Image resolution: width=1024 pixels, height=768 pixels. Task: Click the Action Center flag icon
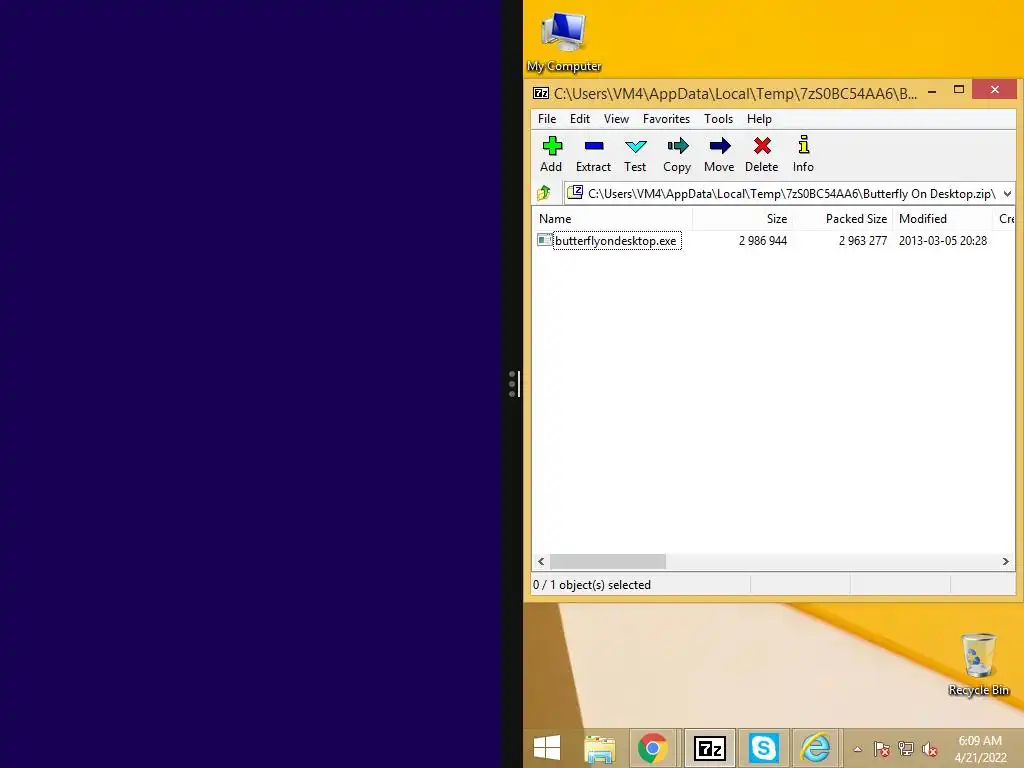[882, 749]
